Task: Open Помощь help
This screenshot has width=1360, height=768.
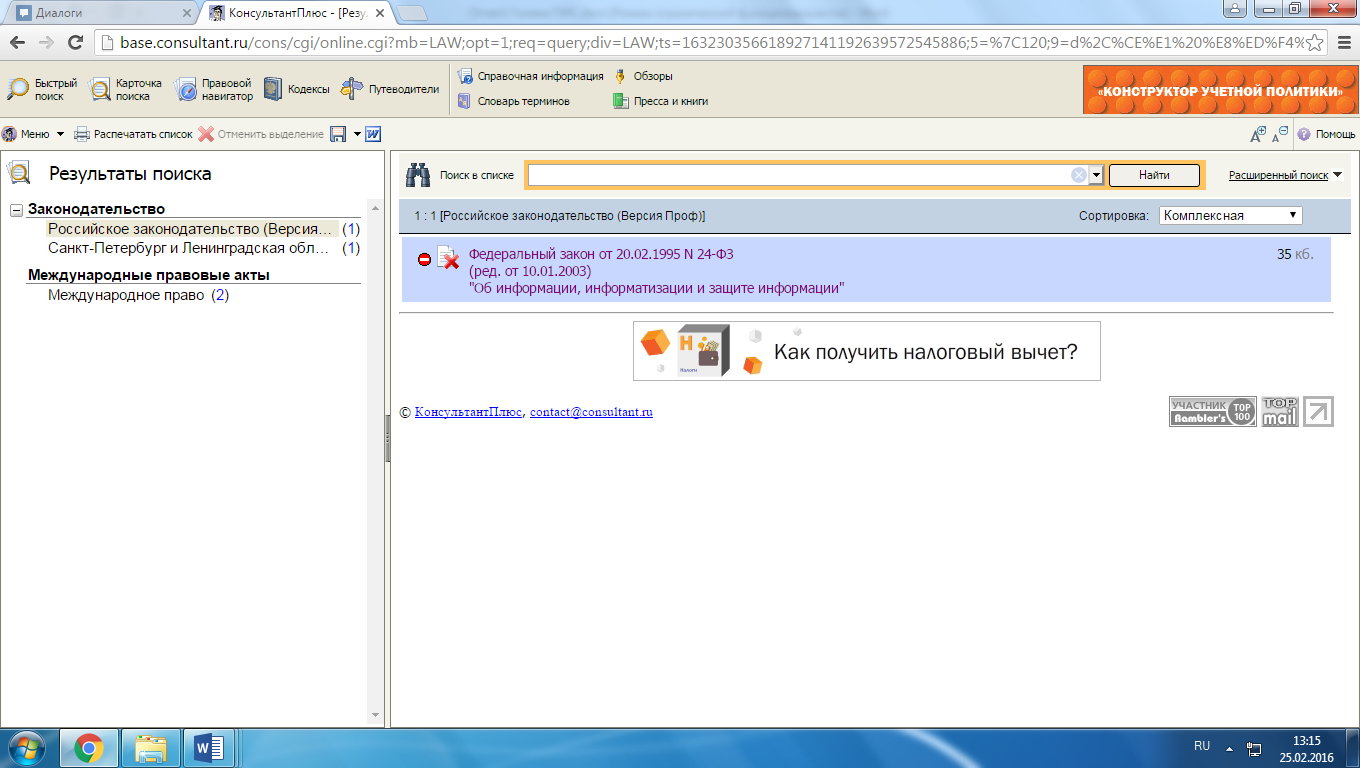Action: click(x=1327, y=134)
